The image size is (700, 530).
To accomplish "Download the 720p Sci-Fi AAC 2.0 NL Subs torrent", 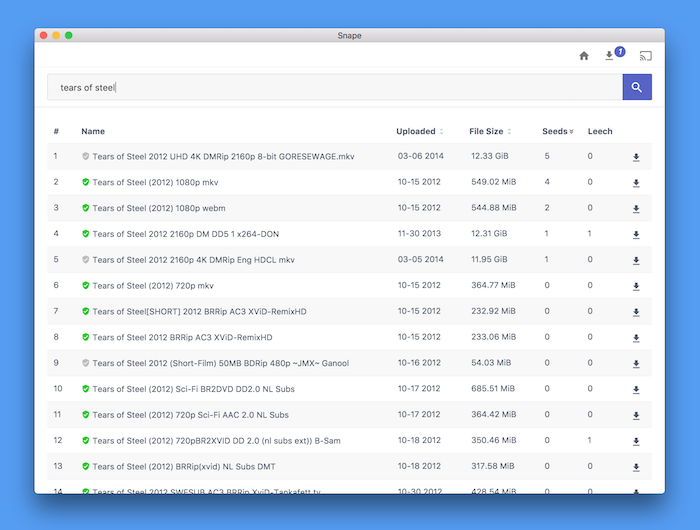I will [636, 416].
